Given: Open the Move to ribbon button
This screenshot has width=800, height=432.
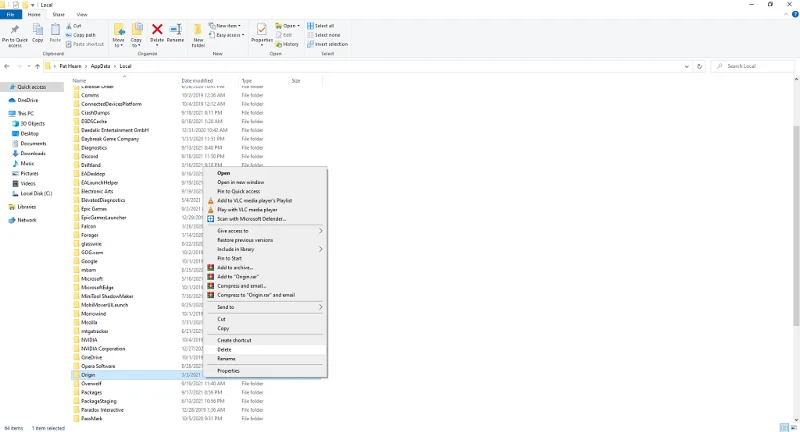Looking at the screenshot, I should [118, 35].
